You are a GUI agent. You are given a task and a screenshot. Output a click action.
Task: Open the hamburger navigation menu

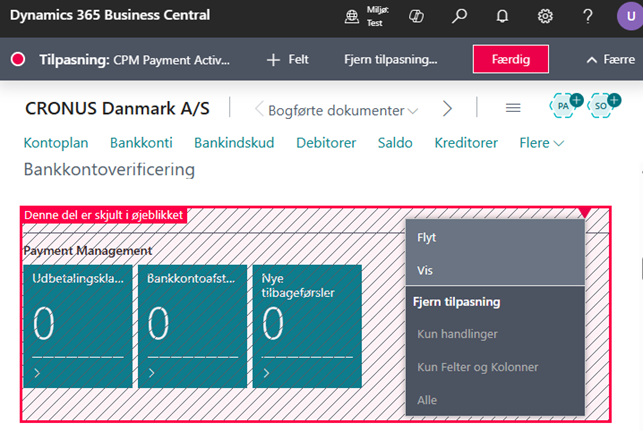[513, 108]
